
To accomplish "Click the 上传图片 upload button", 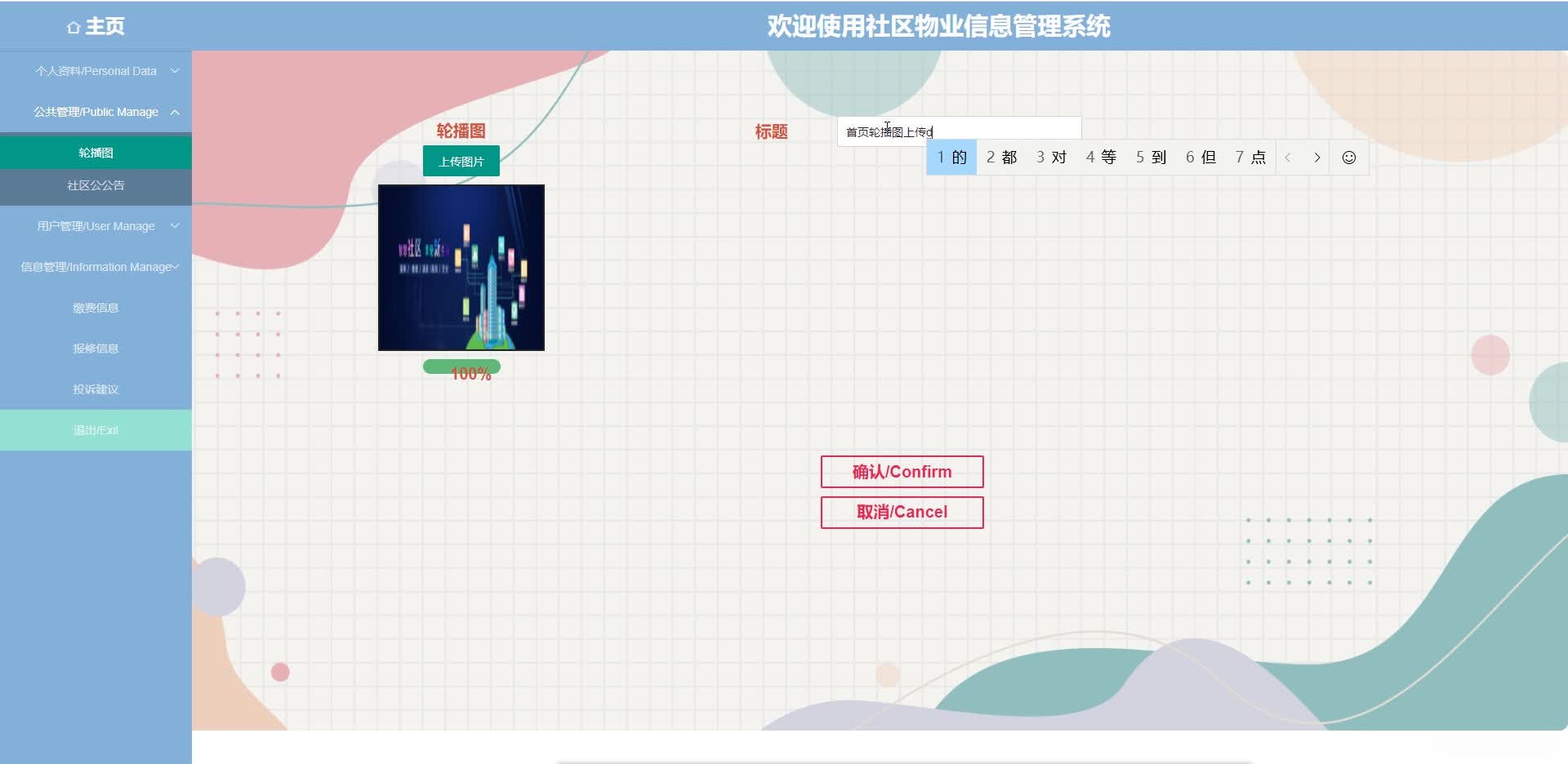I will tap(461, 161).
